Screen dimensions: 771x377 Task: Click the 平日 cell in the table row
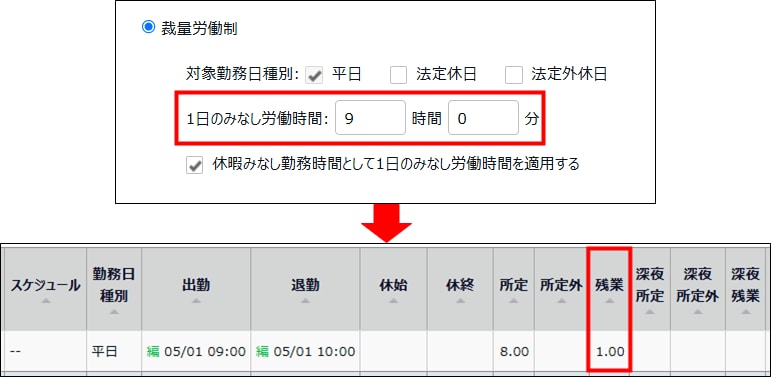click(114, 352)
